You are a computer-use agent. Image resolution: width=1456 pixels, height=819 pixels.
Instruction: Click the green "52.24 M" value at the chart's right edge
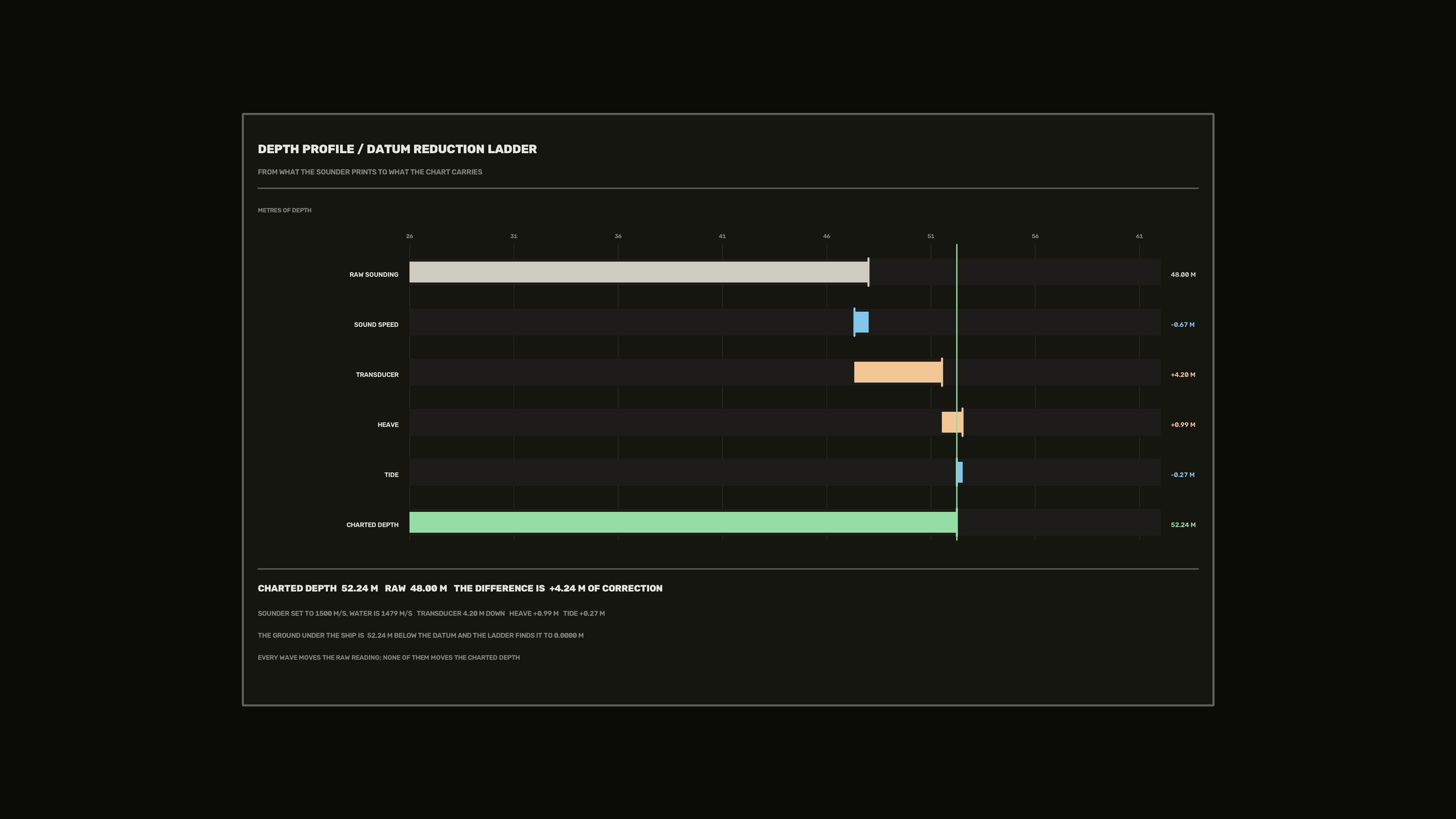[1183, 525]
